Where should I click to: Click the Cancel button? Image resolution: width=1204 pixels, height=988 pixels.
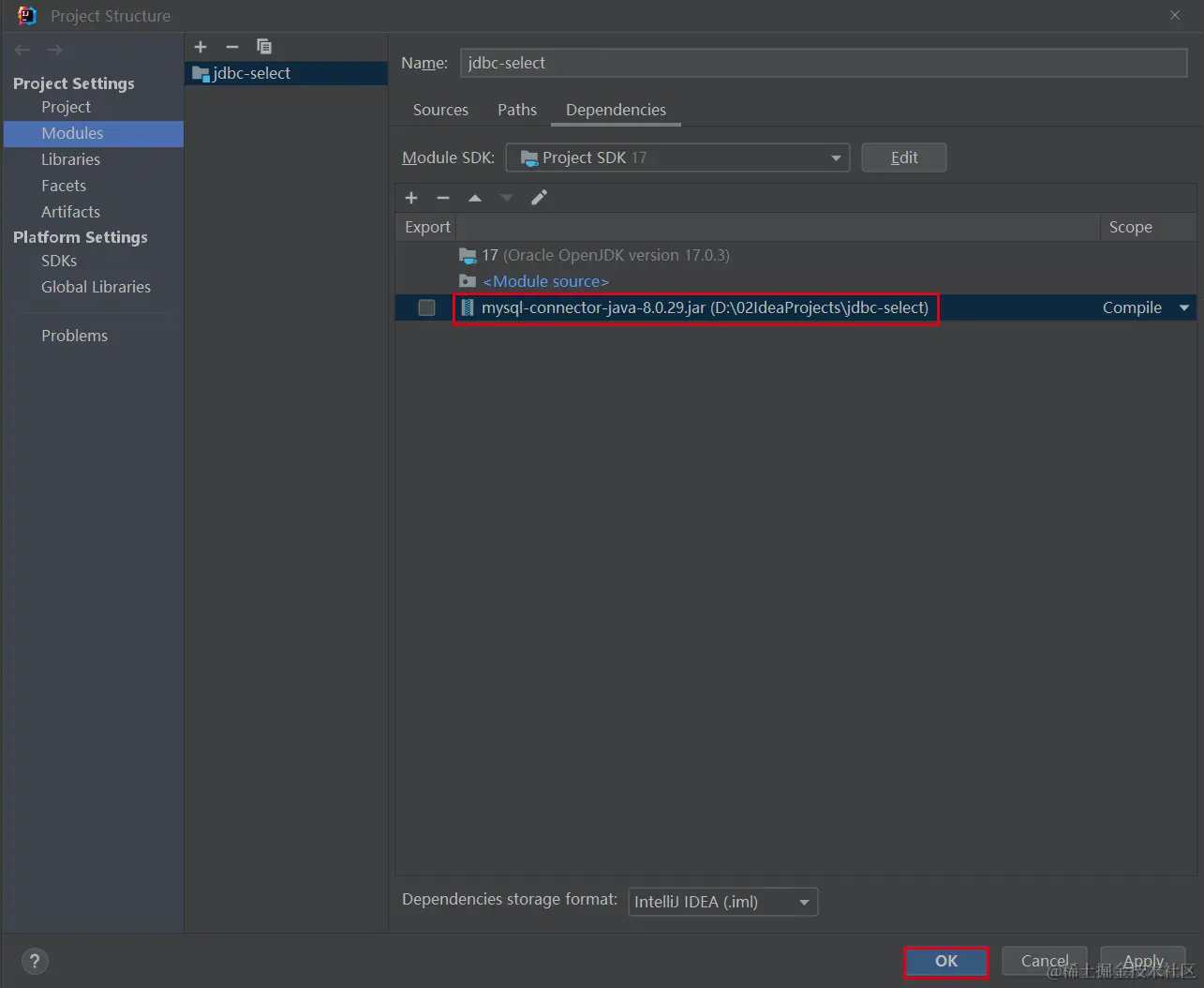click(x=1045, y=961)
